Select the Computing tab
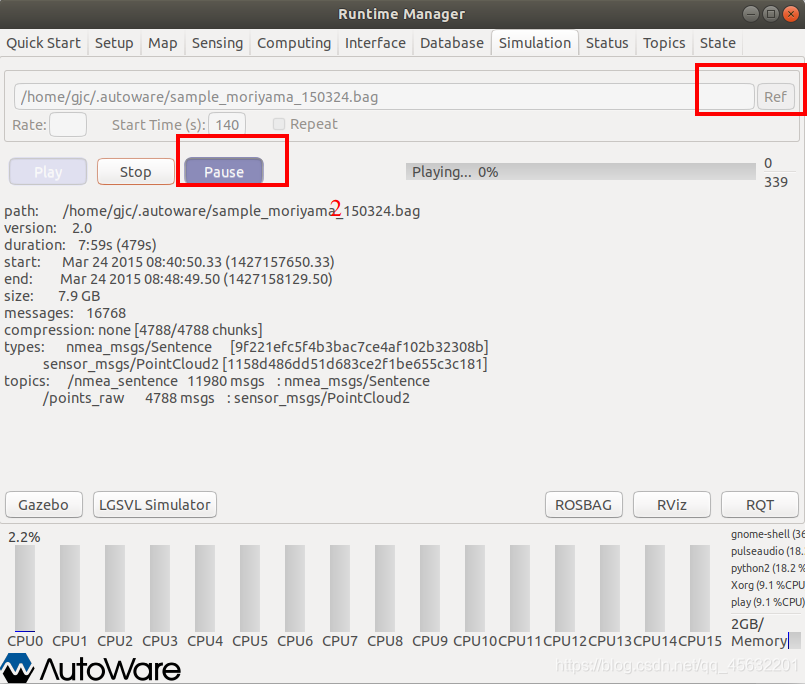 (x=294, y=43)
